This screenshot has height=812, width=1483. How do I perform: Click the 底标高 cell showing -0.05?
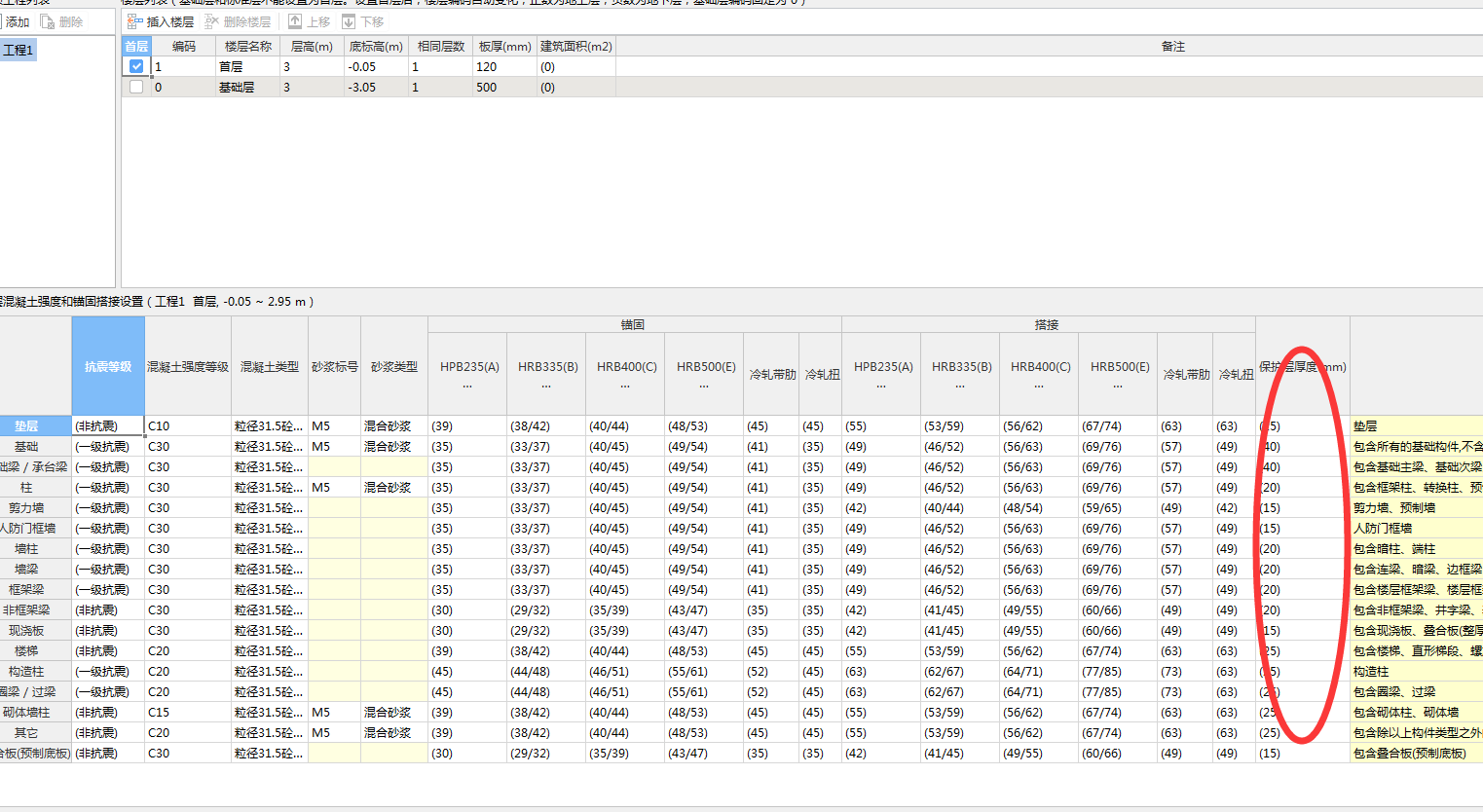(x=376, y=66)
